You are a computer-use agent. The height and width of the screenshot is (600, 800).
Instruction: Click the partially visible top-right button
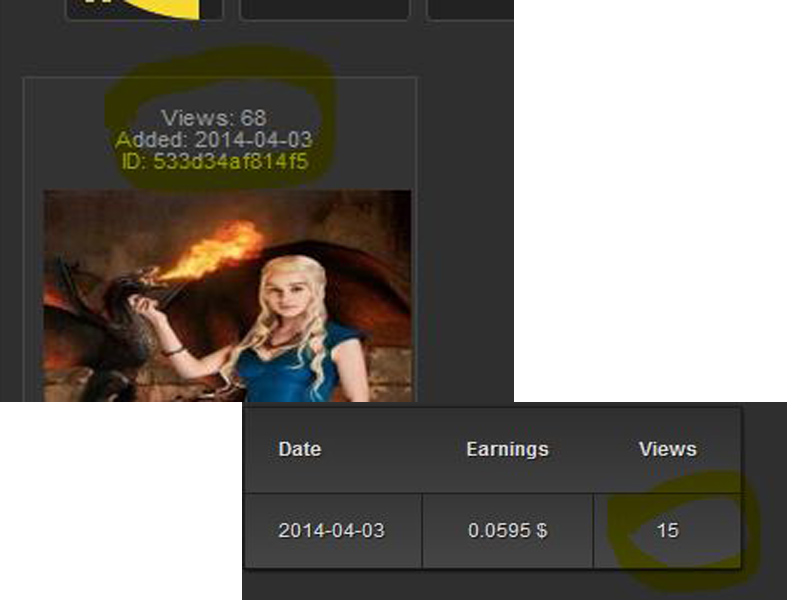click(x=469, y=9)
